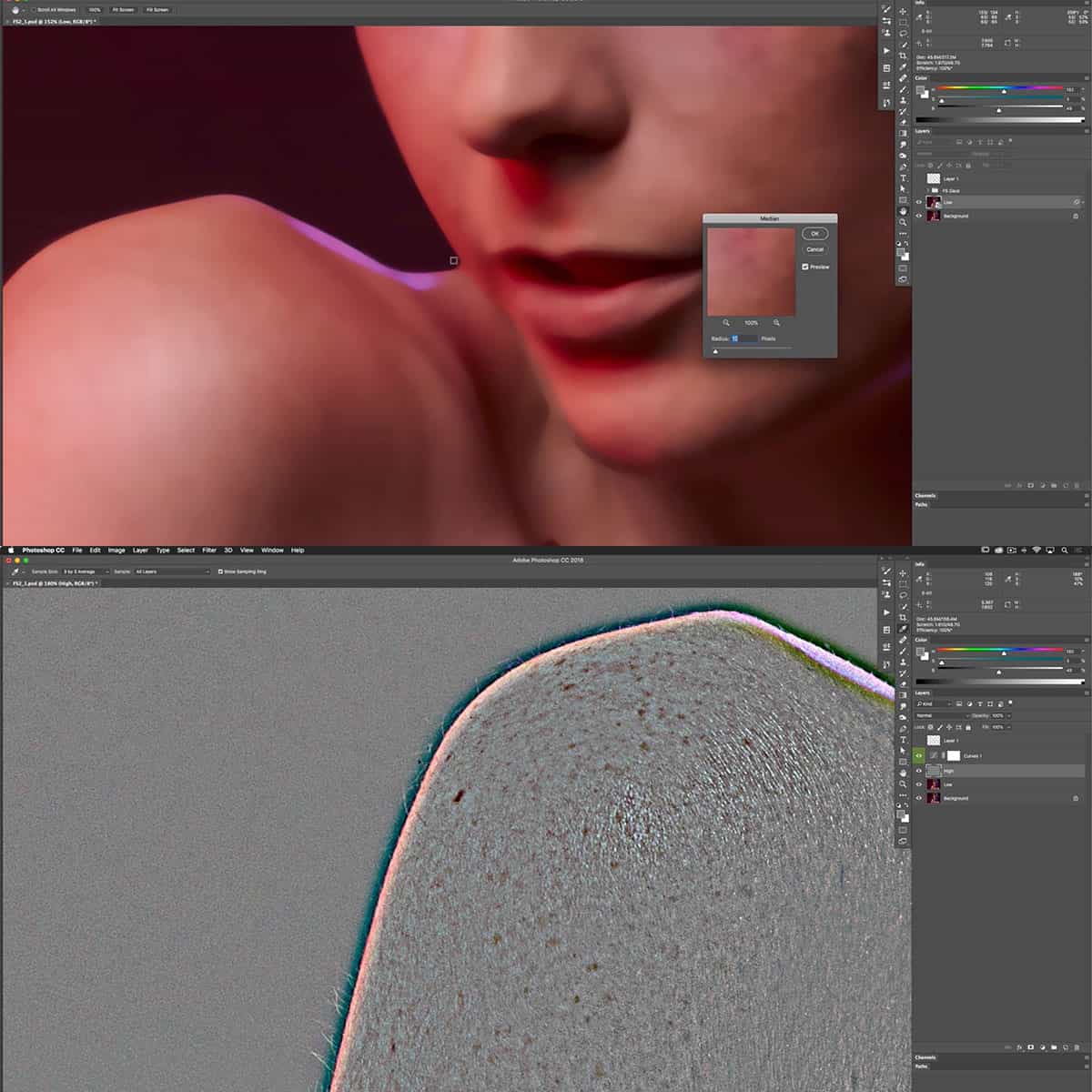Image resolution: width=1092 pixels, height=1092 pixels.
Task: Open Brush Settings panel icon in lower window
Action: [886, 571]
